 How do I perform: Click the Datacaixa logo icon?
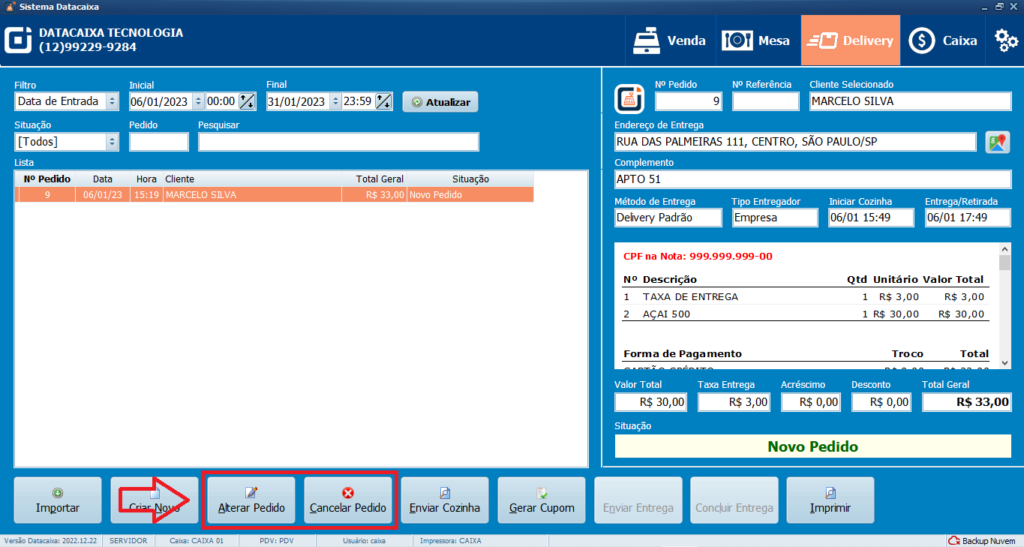18,40
